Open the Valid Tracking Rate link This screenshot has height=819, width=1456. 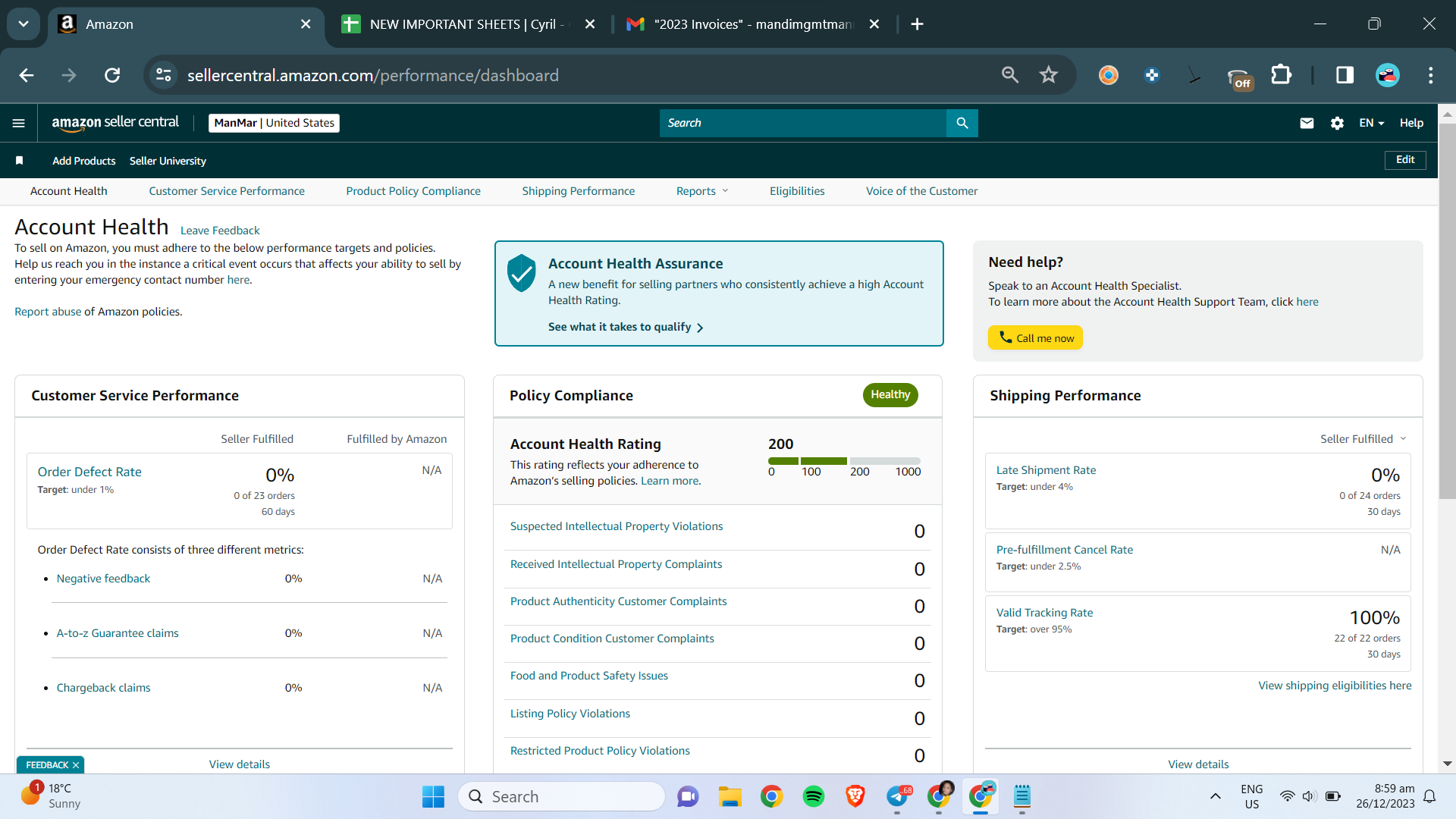pyautogui.click(x=1044, y=613)
